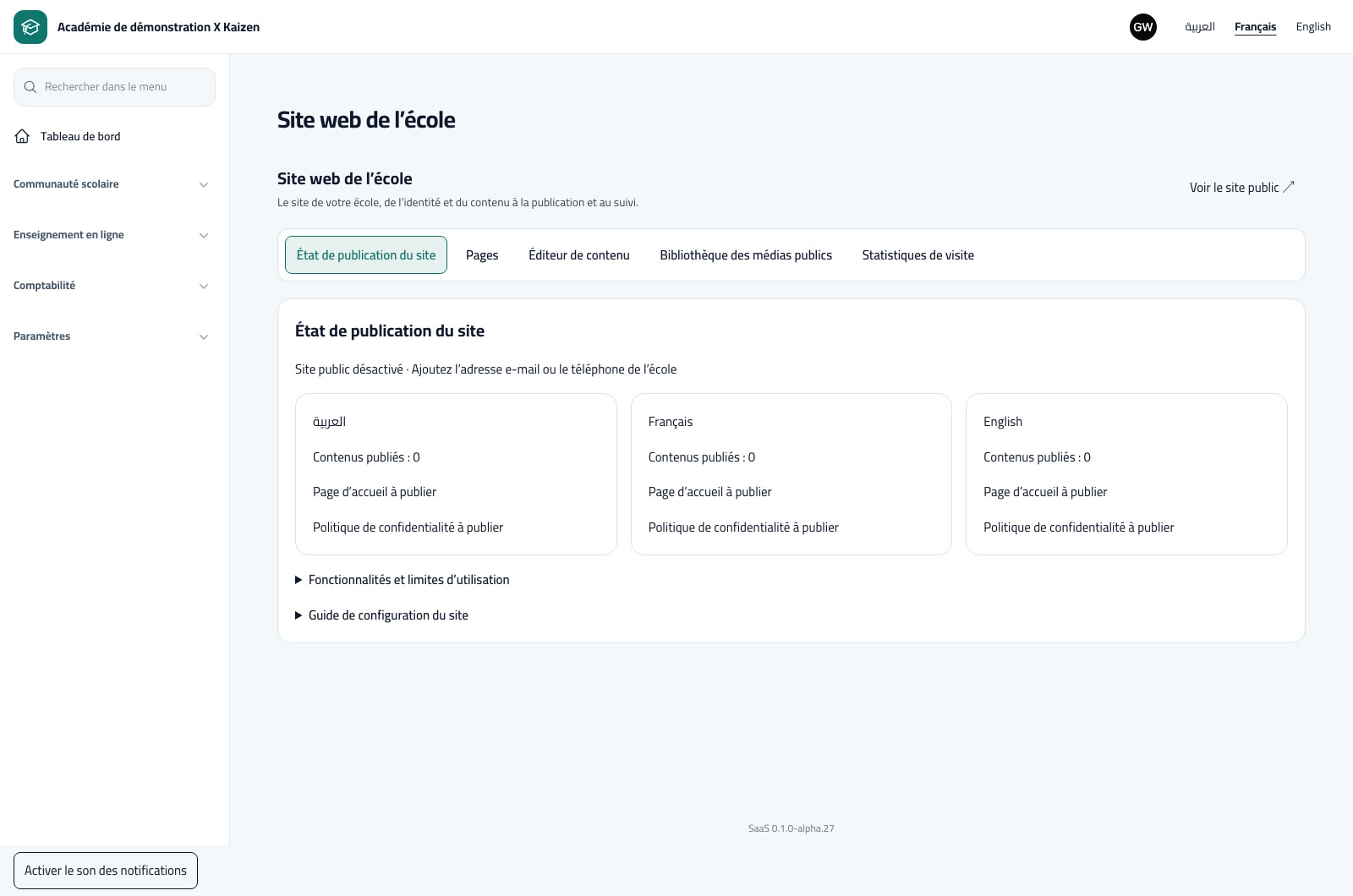Image resolution: width=1353 pixels, height=896 pixels.
Task: Expand Guide de configuration du site
Action: tap(381, 615)
